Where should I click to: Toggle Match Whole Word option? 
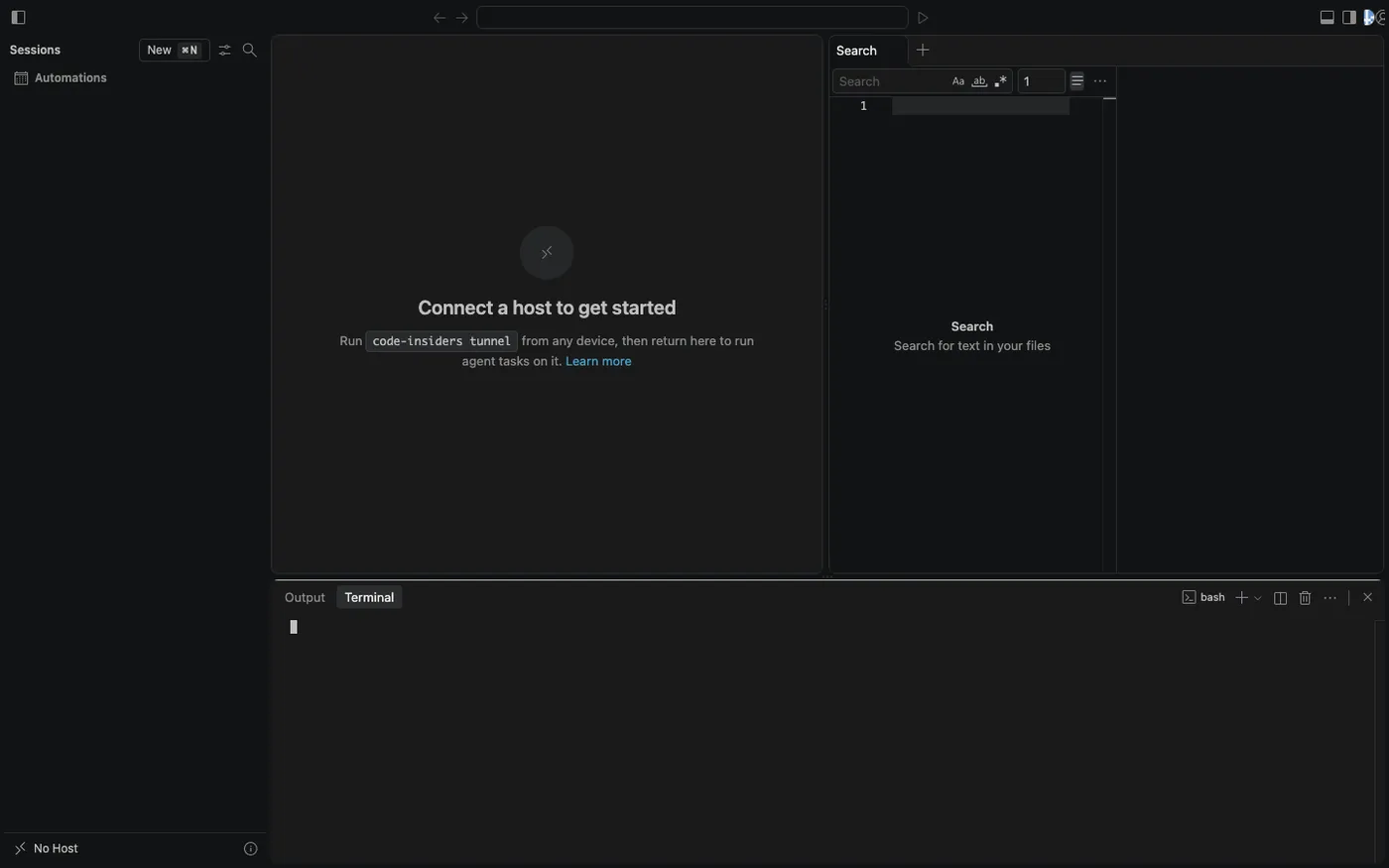[979, 81]
